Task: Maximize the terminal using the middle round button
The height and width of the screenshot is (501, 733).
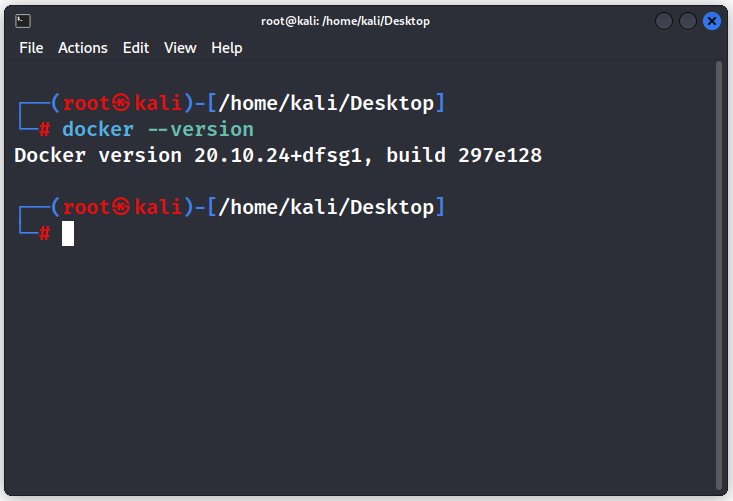Action: click(x=688, y=21)
